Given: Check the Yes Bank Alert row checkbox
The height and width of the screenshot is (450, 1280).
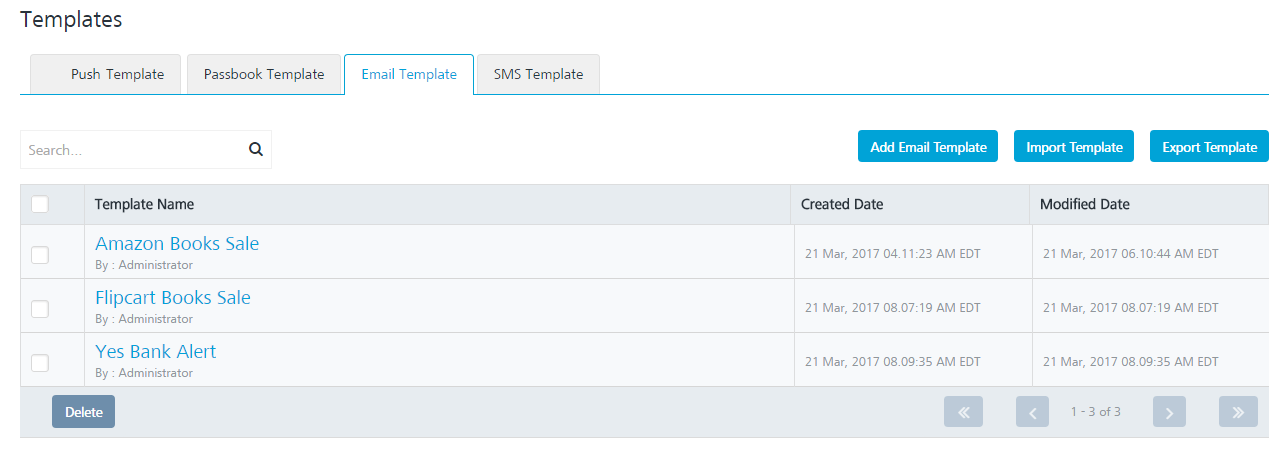Looking at the screenshot, I should pos(40,363).
